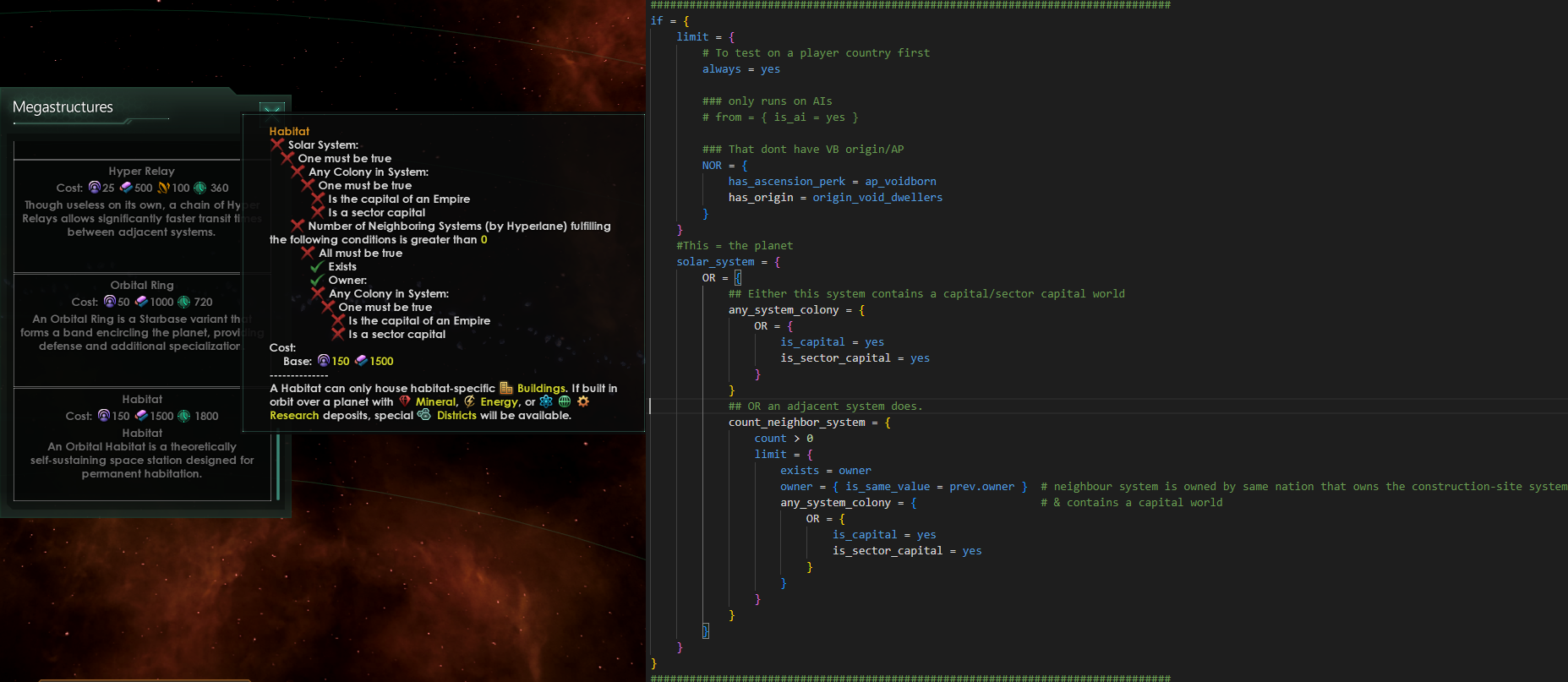Click the alloys icon beside Orbital Ring's 1000
Image resolution: width=1568 pixels, height=682 pixels.
(x=141, y=302)
